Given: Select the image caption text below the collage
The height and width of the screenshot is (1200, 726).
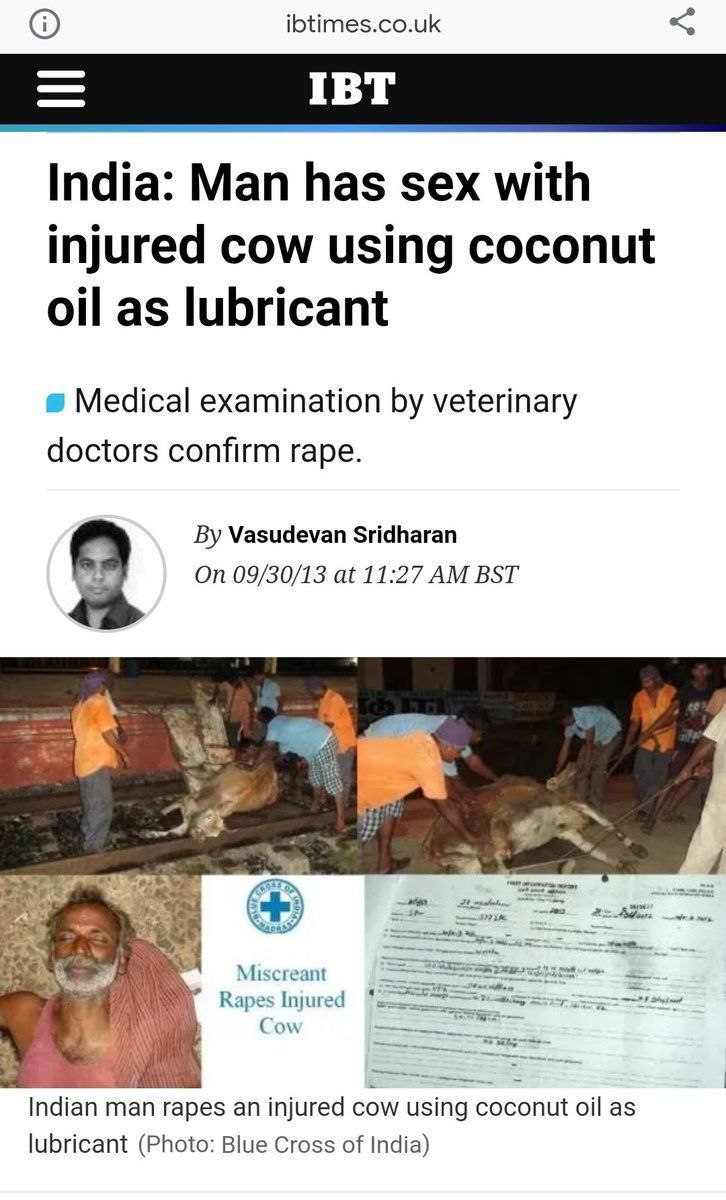Looking at the screenshot, I should click(x=332, y=1125).
